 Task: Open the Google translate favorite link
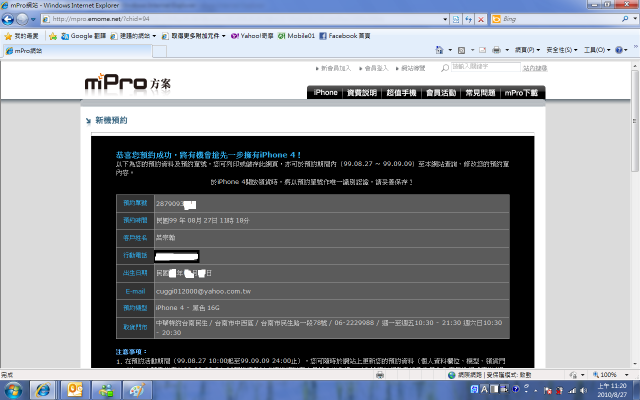point(83,36)
